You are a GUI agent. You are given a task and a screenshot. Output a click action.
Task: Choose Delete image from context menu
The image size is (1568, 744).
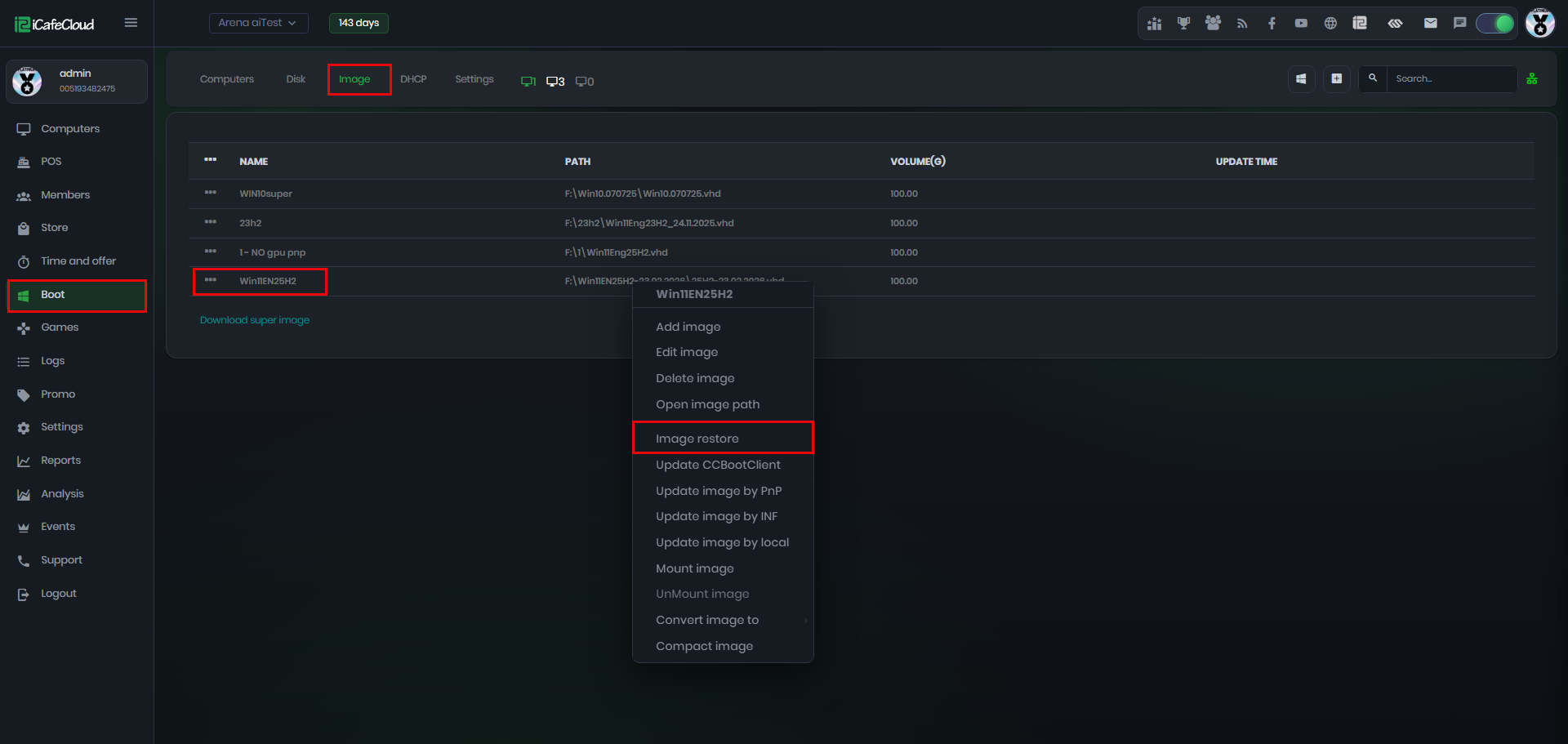pos(723,378)
